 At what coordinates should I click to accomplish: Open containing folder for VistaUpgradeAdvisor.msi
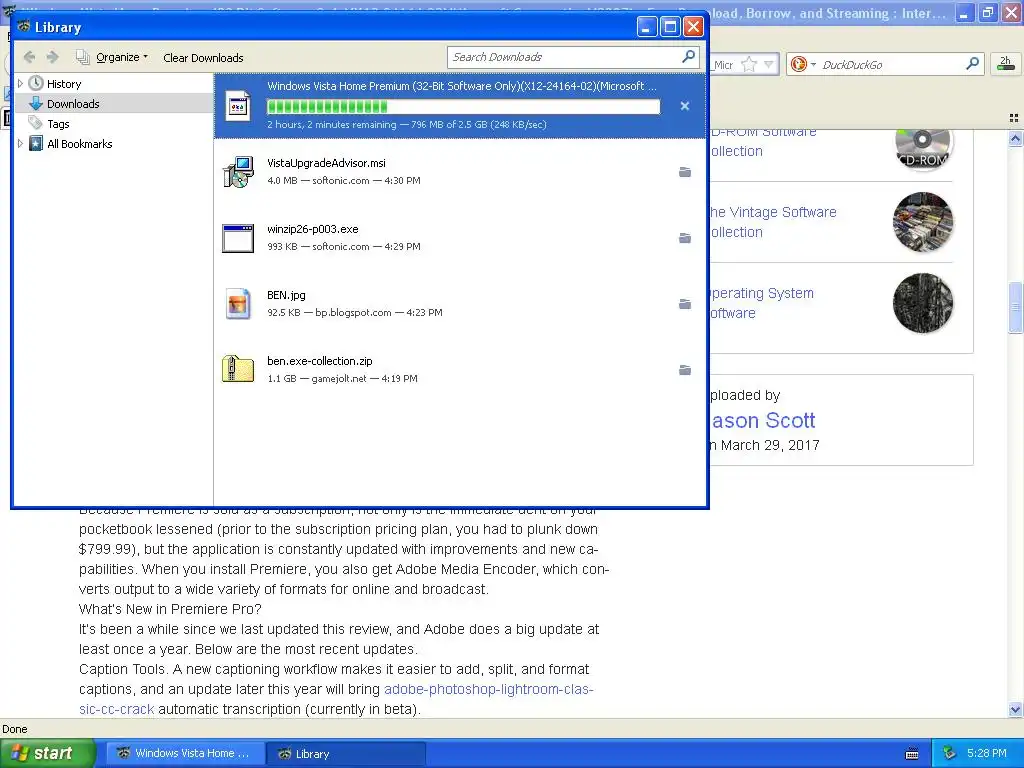point(684,172)
